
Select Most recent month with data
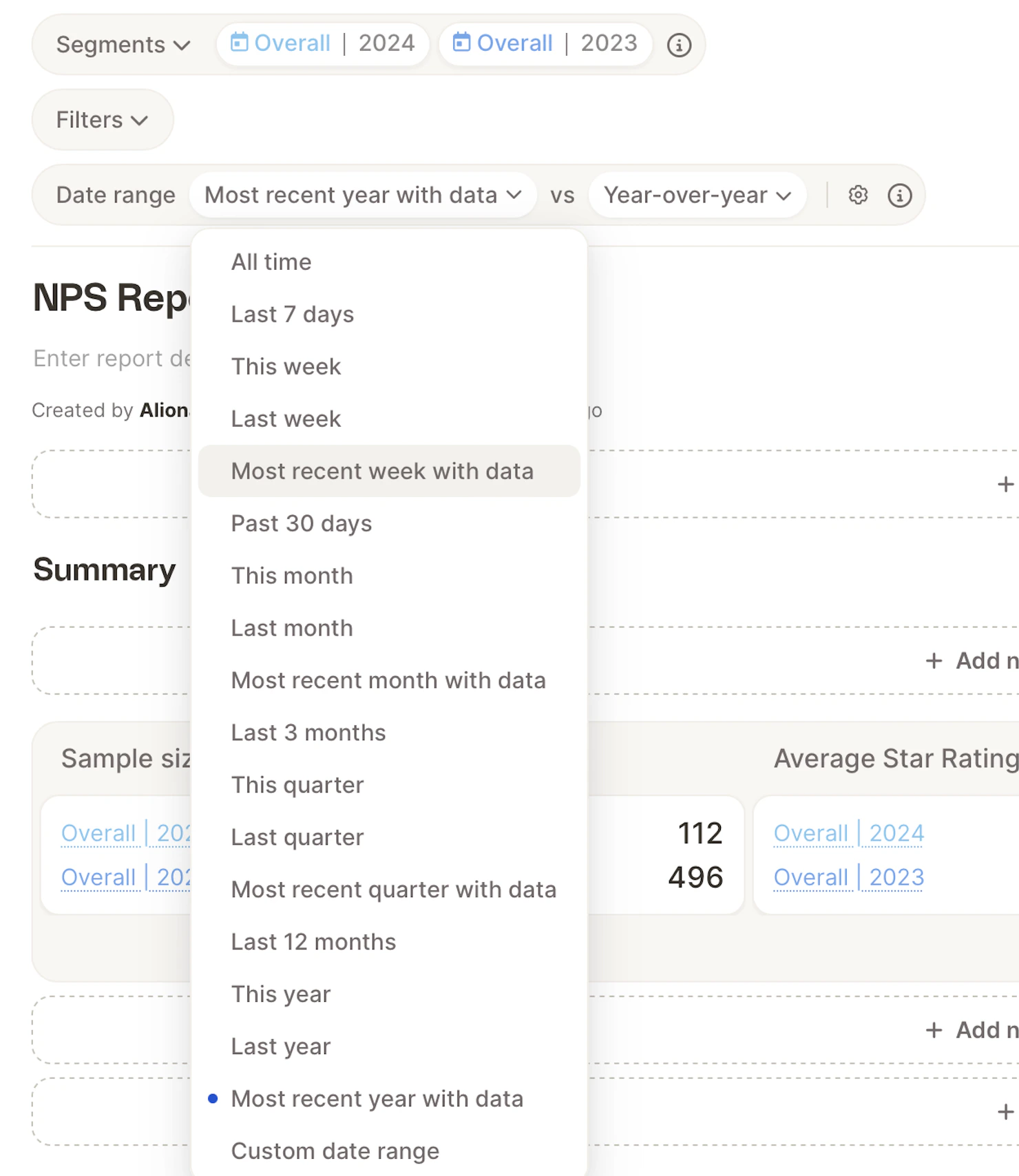[389, 681]
